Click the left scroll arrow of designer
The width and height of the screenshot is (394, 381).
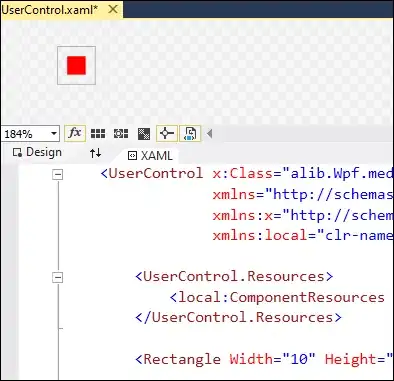pyautogui.click(x=209, y=134)
